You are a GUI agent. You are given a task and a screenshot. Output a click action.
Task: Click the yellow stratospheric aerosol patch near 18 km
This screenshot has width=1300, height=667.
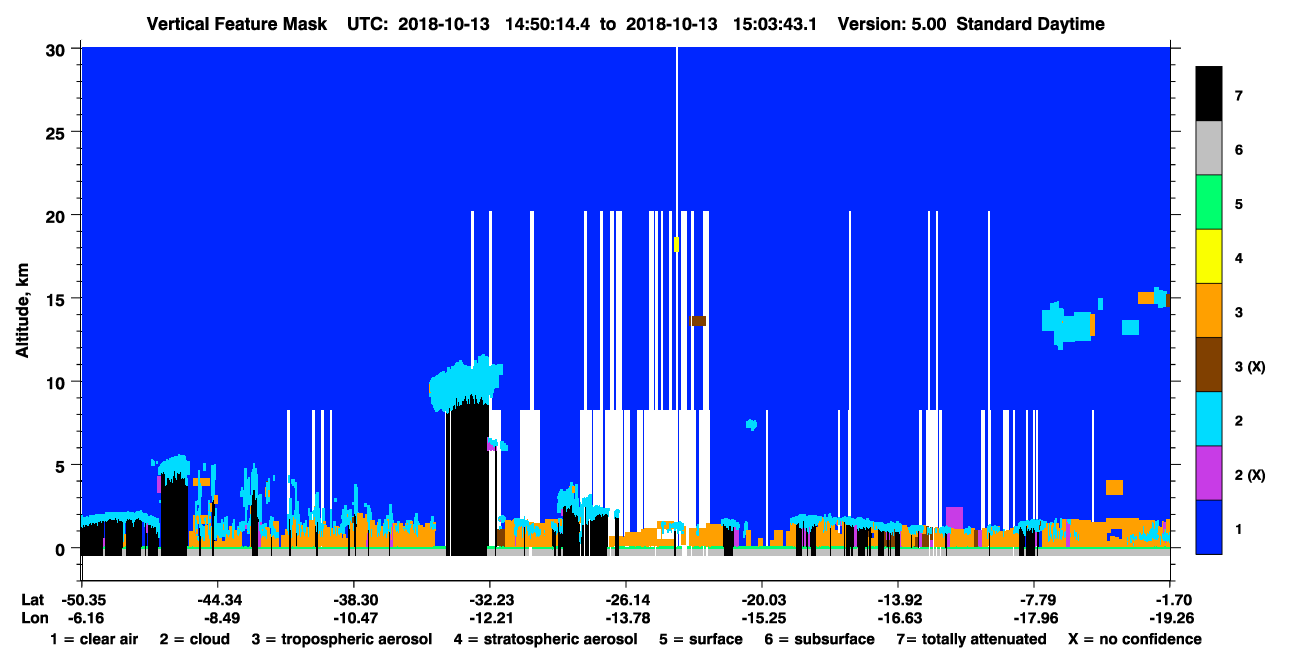click(677, 244)
